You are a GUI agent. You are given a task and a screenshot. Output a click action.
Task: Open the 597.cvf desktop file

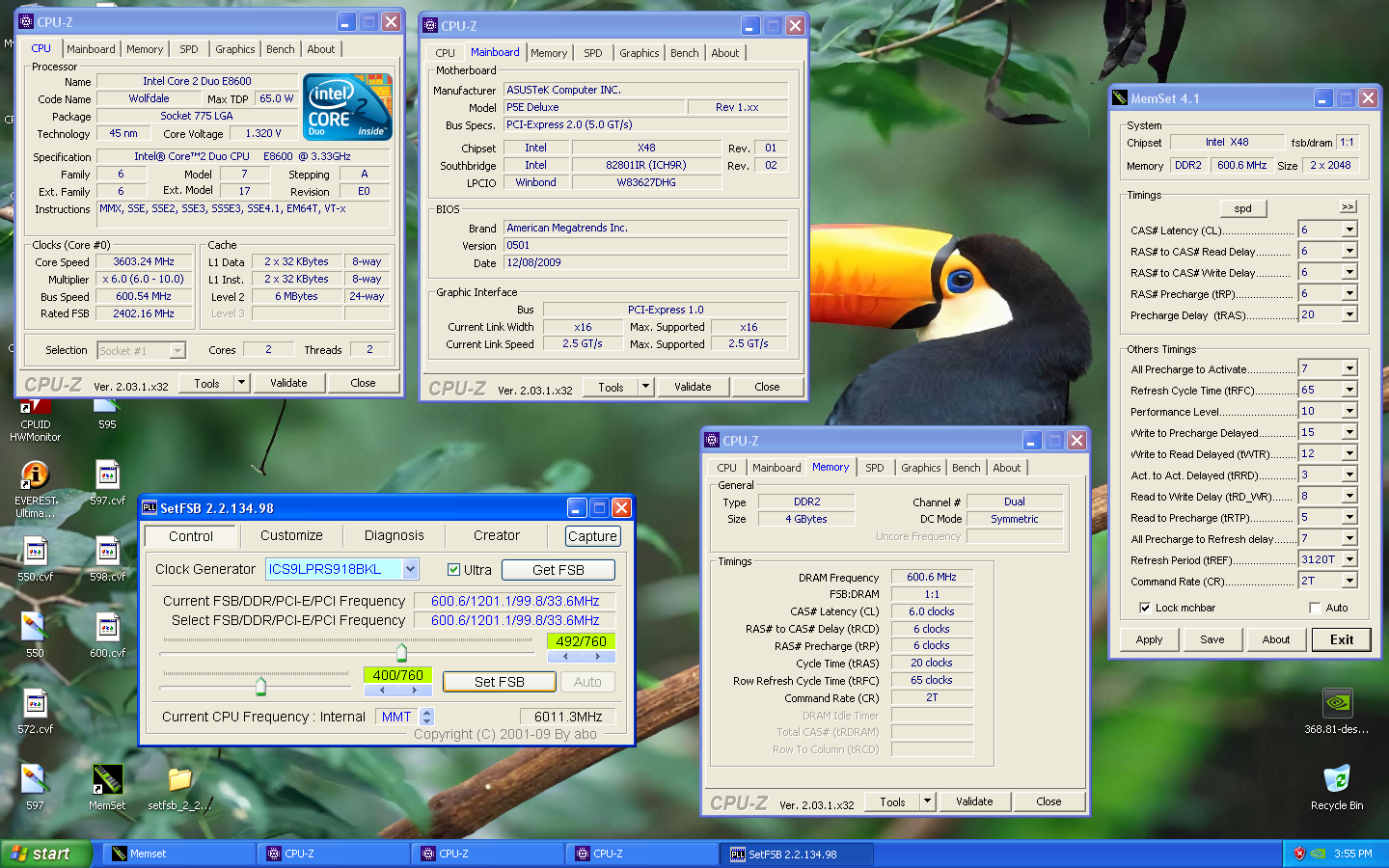click(107, 482)
